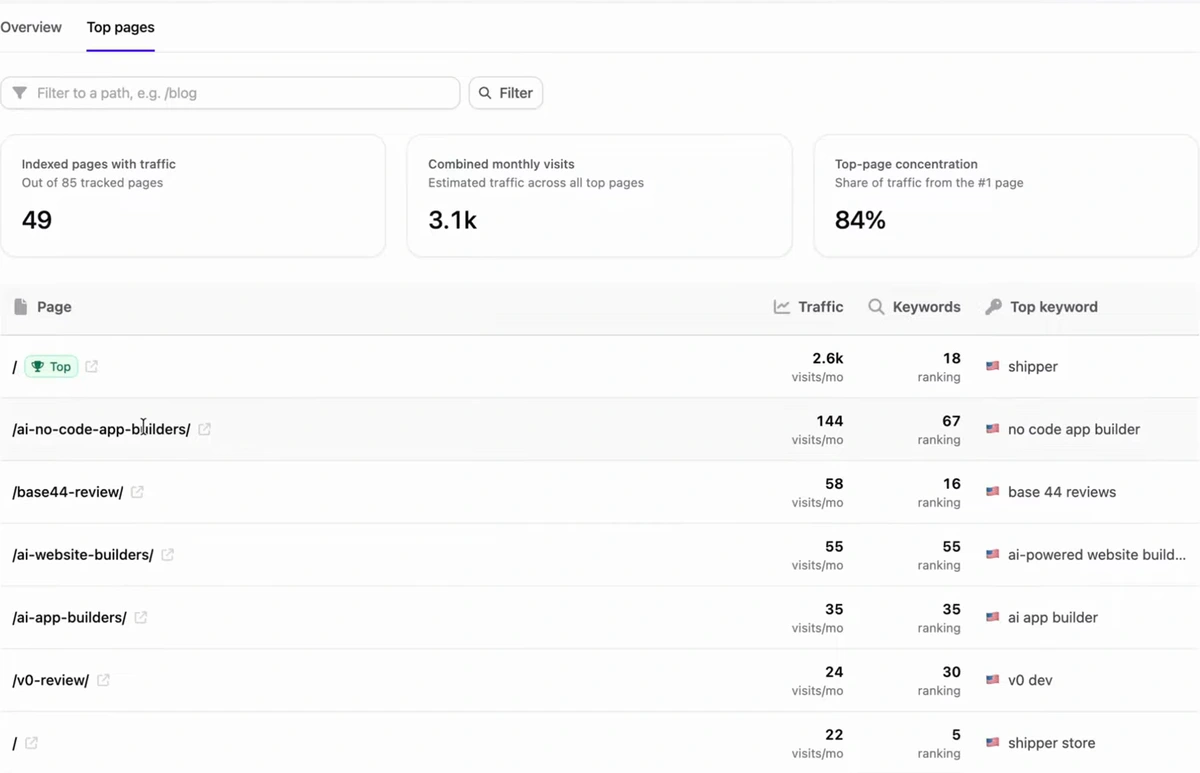This screenshot has height=773, width=1200.
Task: Click the 'ai app builder' keyword
Action: click(1053, 618)
